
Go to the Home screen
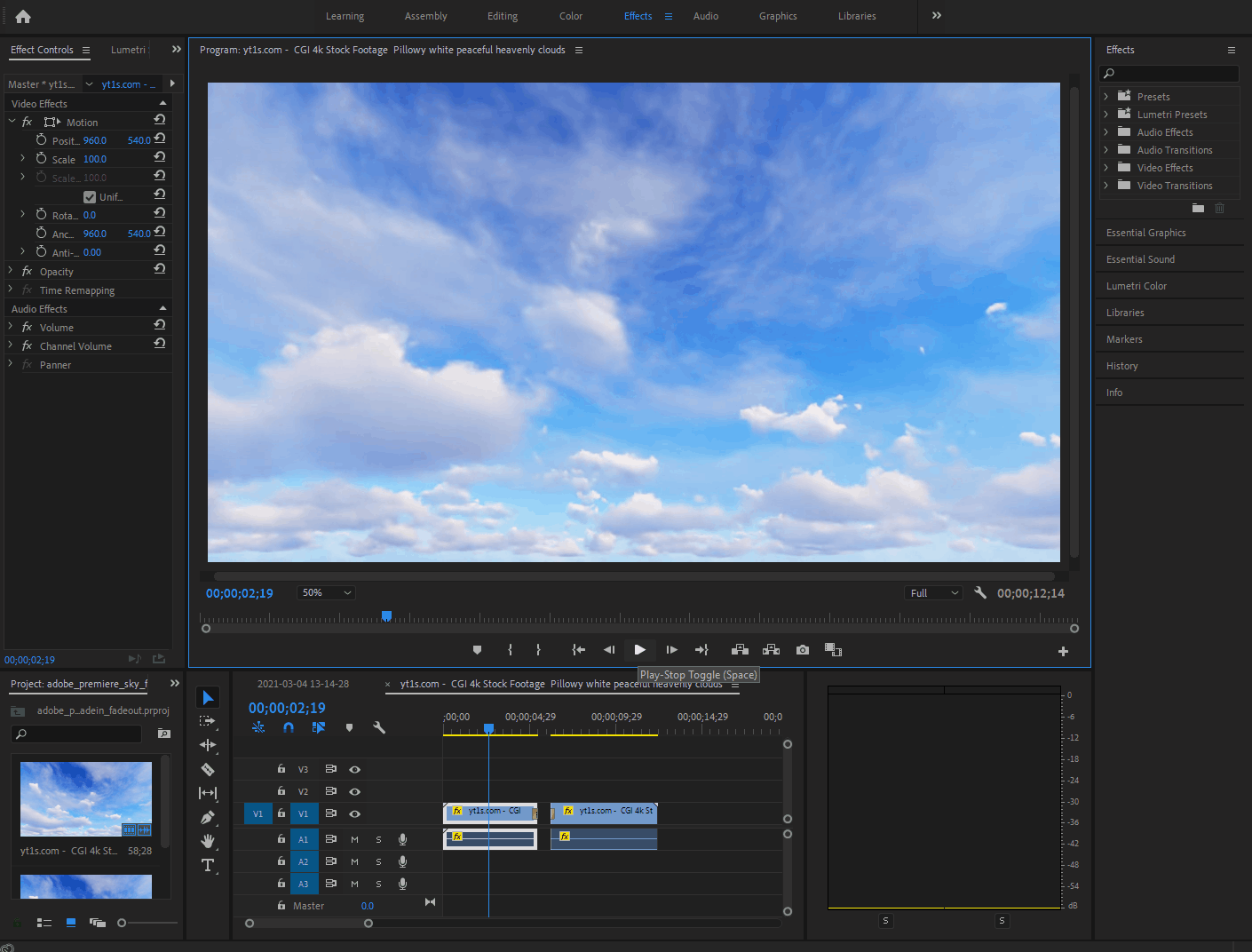(x=23, y=16)
